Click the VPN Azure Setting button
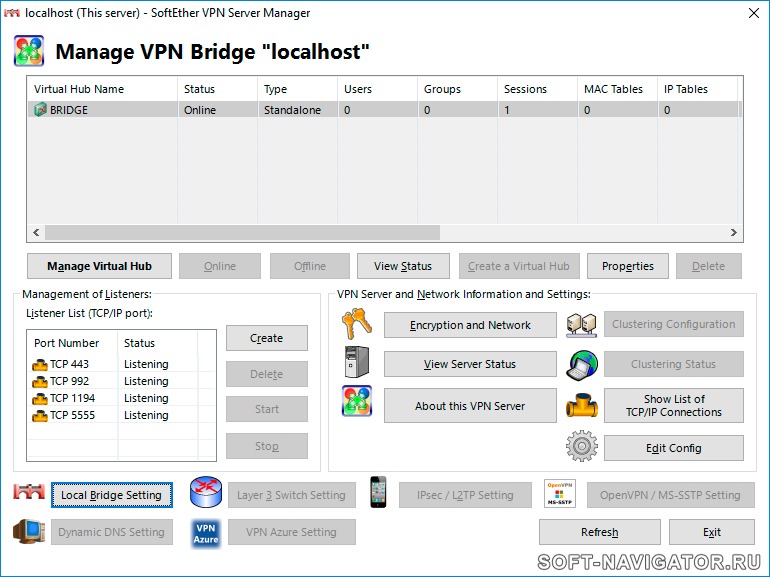Image resolution: width=770 pixels, height=577 pixels. coord(292,532)
